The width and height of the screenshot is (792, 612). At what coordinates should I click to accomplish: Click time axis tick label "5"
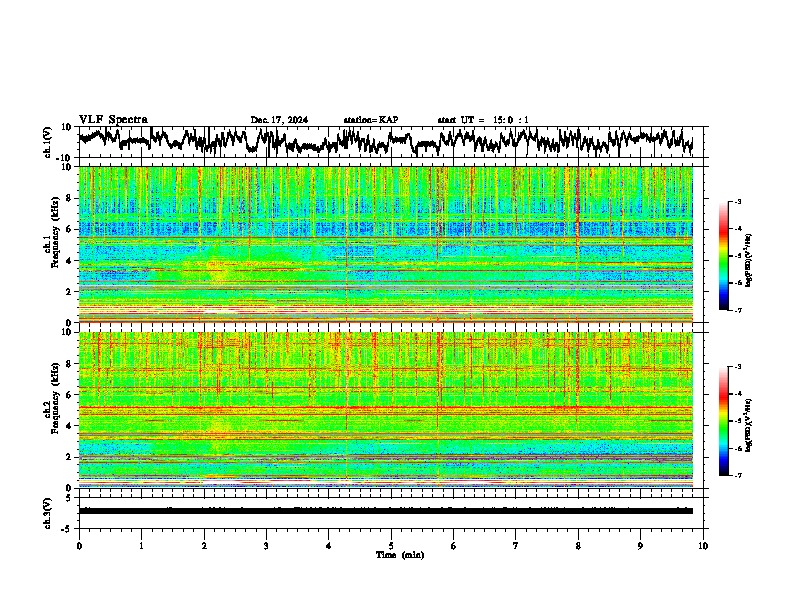point(391,546)
